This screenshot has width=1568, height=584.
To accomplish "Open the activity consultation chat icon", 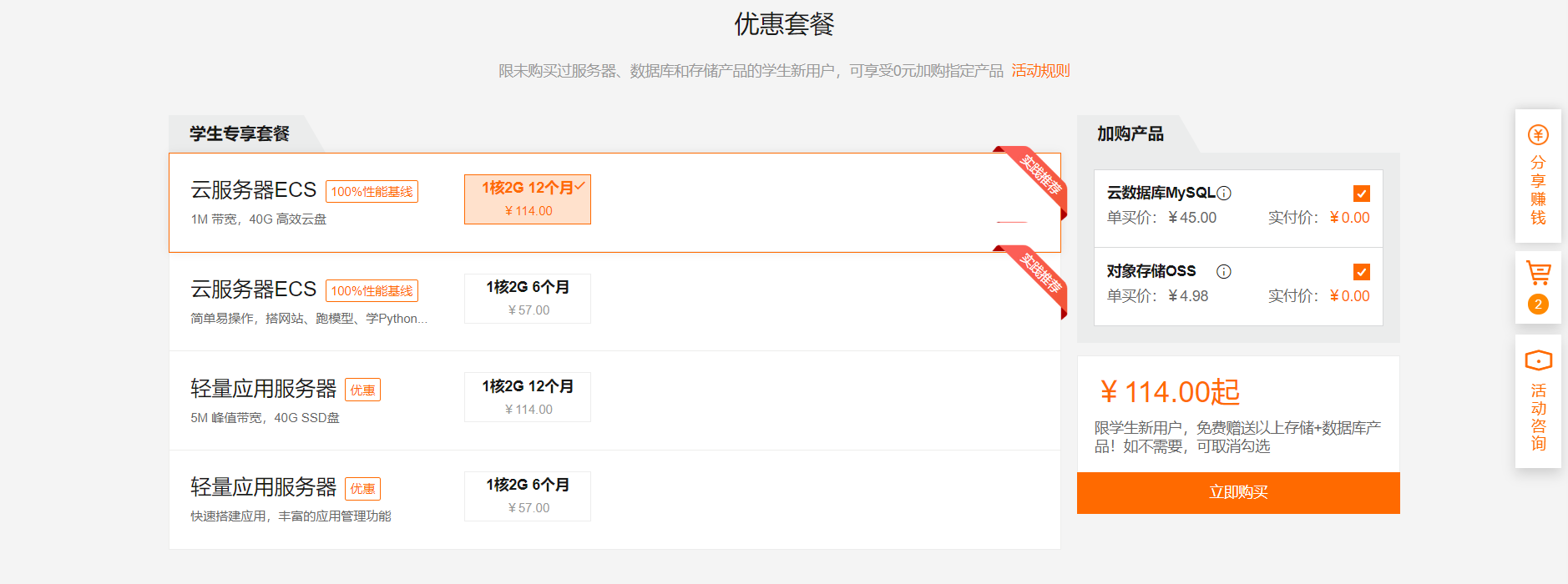I will coord(1538,360).
